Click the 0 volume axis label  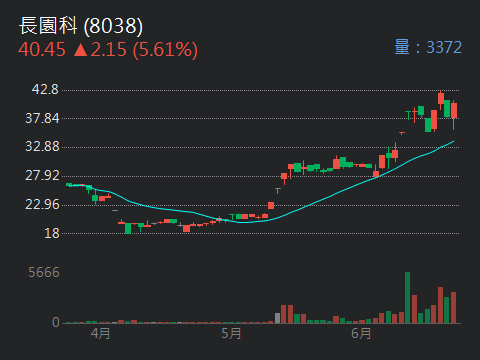point(56,322)
